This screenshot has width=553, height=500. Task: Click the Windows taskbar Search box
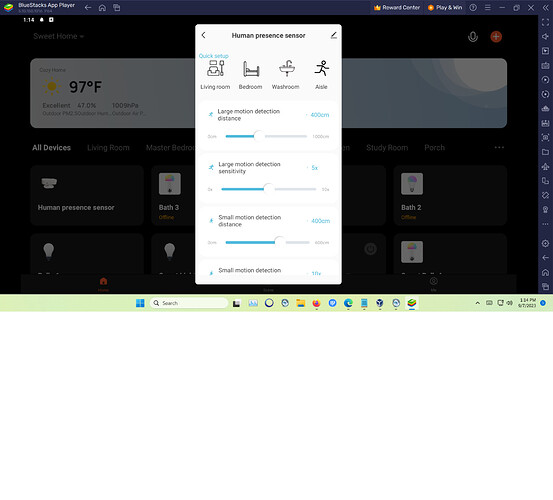(189, 303)
